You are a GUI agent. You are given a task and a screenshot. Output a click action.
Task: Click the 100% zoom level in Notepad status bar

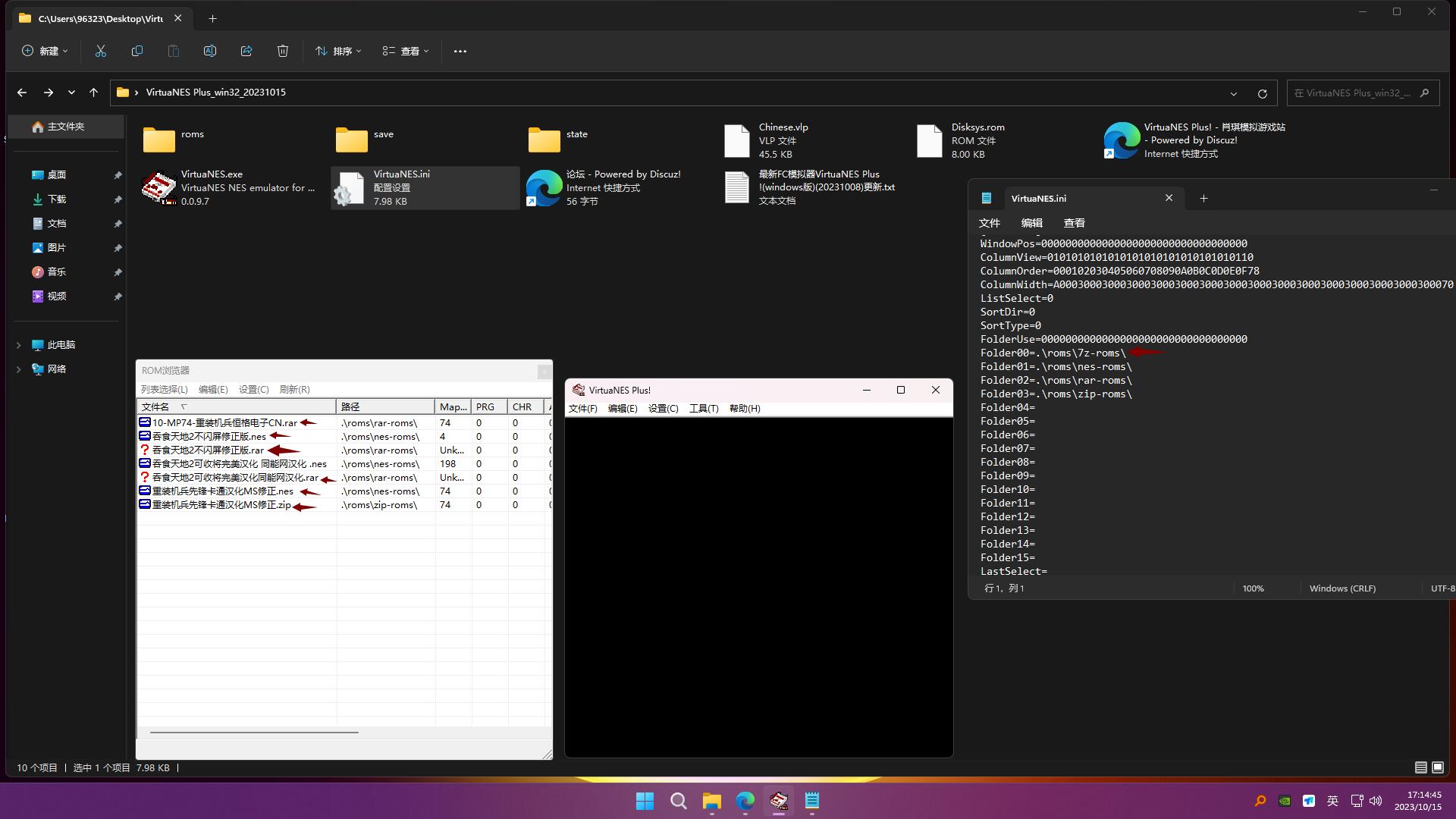(x=1253, y=588)
